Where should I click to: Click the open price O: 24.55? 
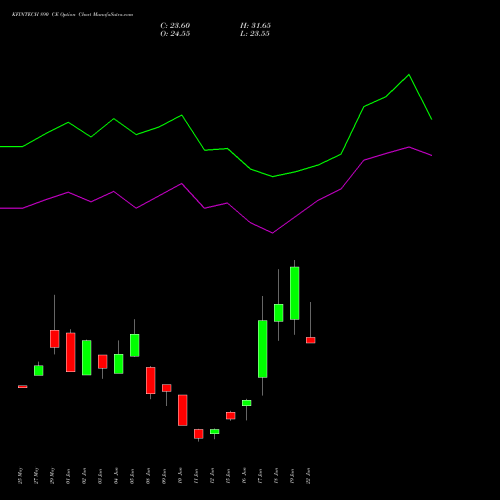pyautogui.click(x=175, y=34)
